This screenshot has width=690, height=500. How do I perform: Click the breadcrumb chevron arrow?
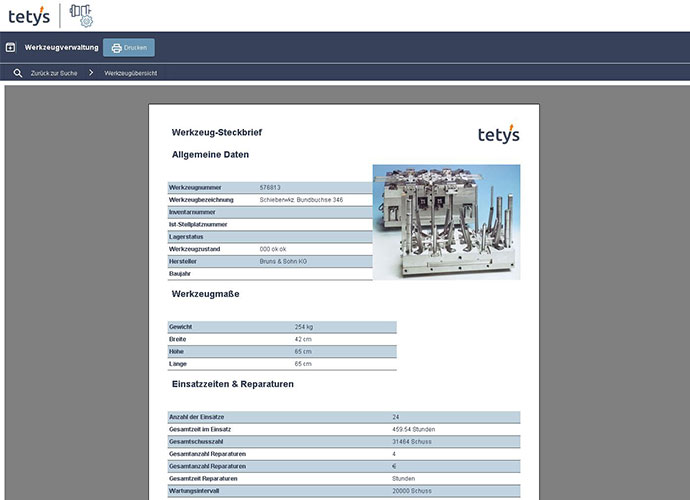tap(91, 73)
